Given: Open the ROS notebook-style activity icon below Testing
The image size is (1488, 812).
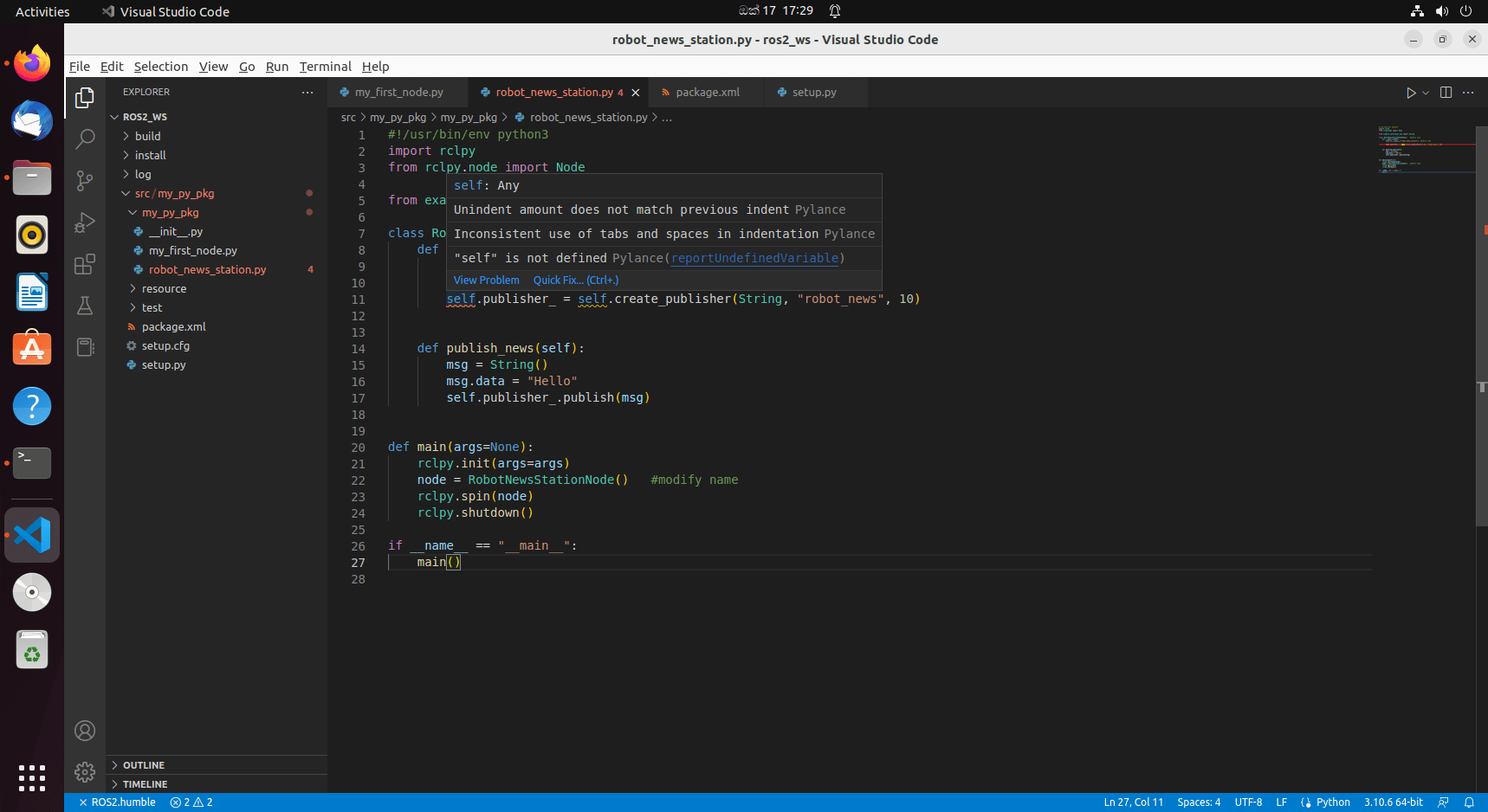Looking at the screenshot, I should (x=85, y=347).
